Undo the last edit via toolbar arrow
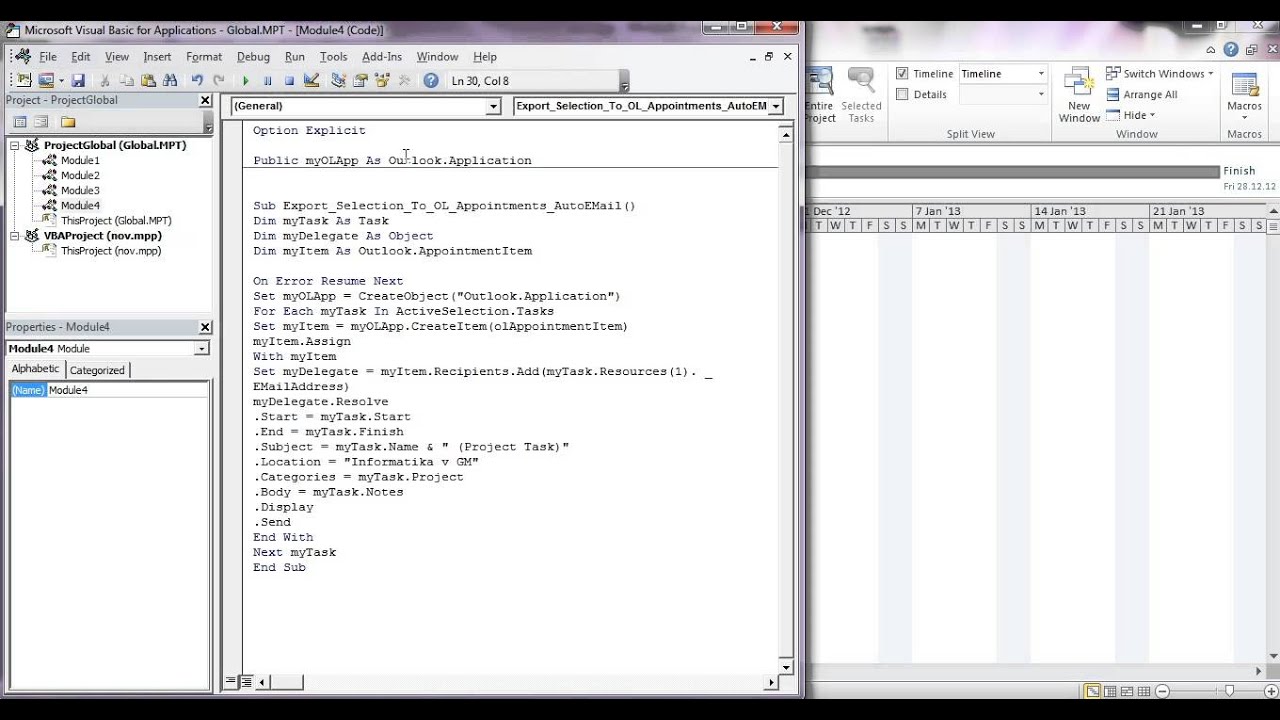The width and height of the screenshot is (1280, 720). click(197, 80)
